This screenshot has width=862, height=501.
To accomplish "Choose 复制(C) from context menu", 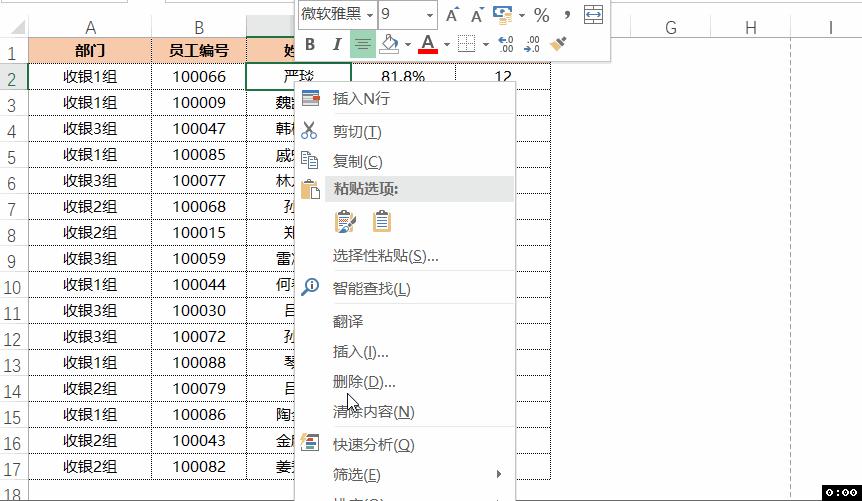I will click(405, 161).
